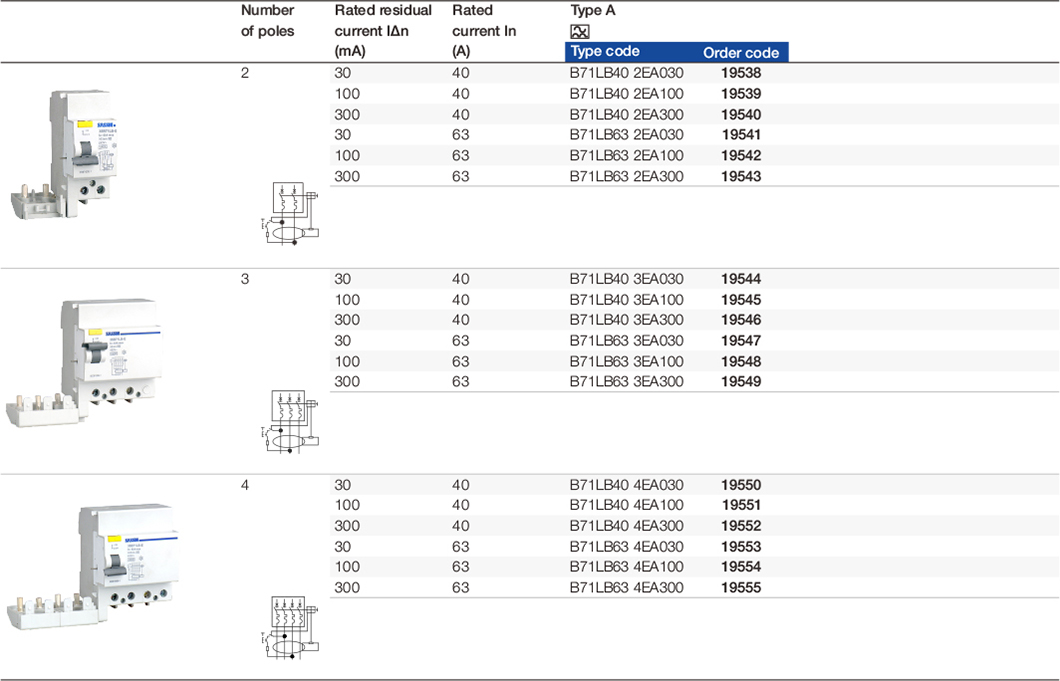Click the Rated residual current IΔn header
Image resolution: width=1060 pixels, height=681 pixels.
[x=383, y=31]
